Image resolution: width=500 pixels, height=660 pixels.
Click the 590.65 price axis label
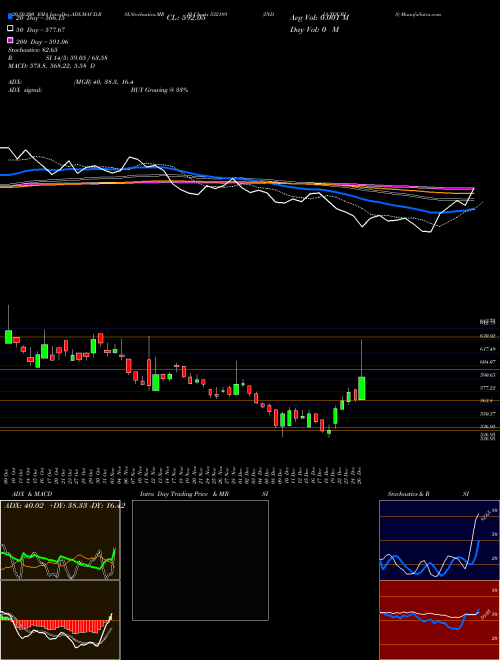click(488, 375)
